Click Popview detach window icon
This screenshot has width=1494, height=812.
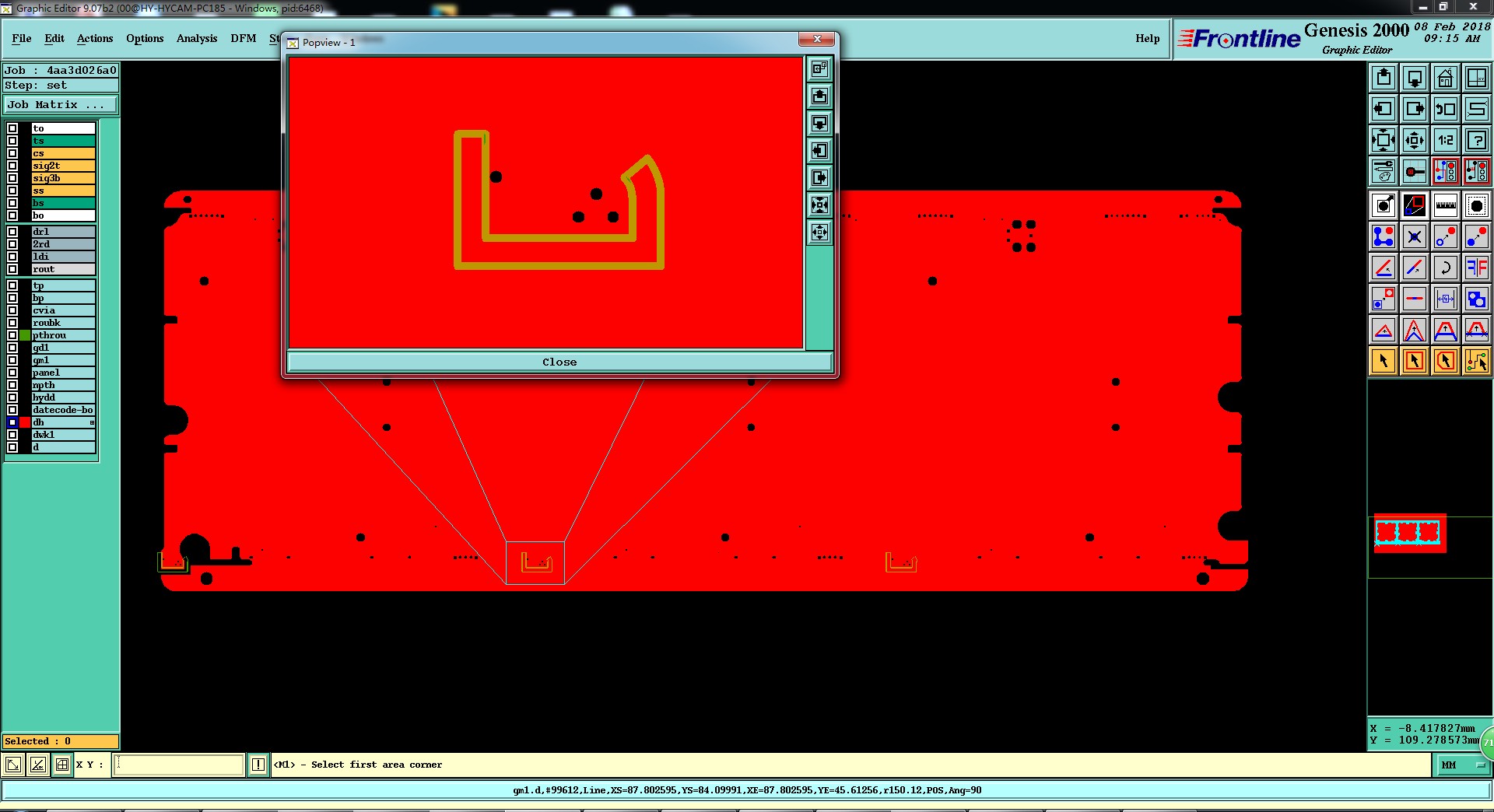tap(819, 68)
